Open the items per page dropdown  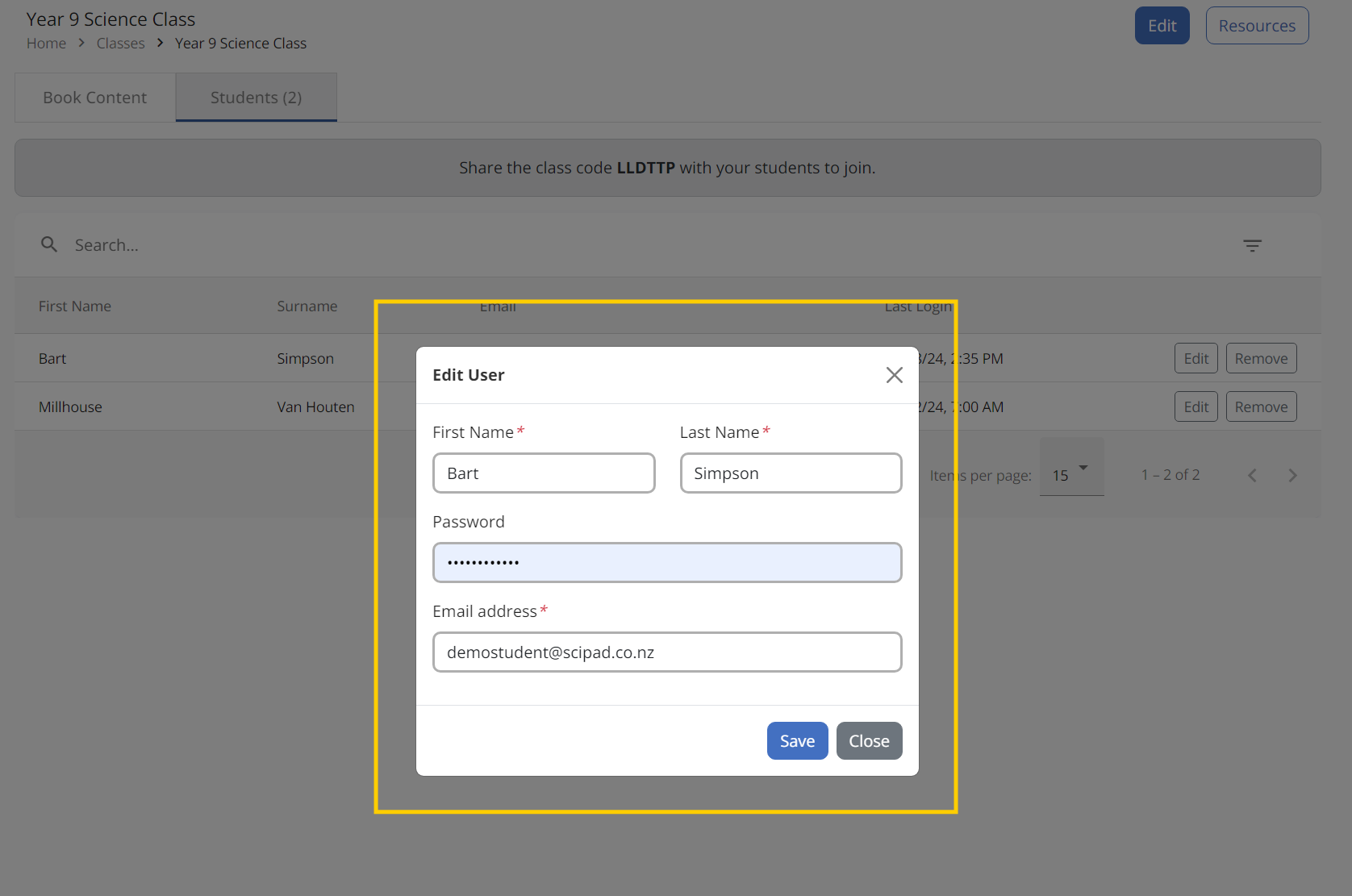(1071, 475)
